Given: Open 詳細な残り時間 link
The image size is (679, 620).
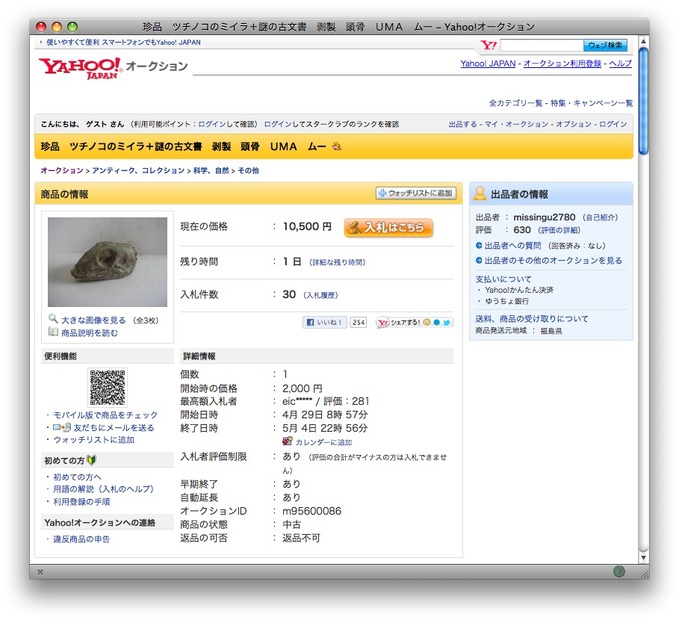Looking at the screenshot, I should coord(337,262).
